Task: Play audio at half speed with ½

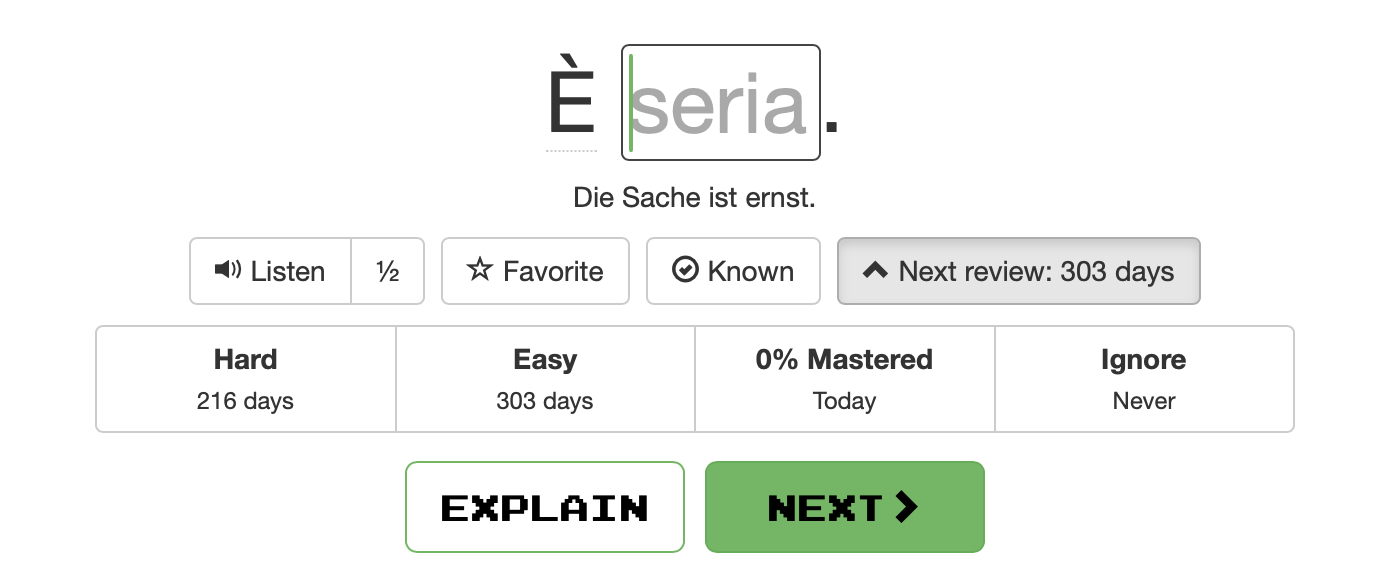Action: pyautogui.click(x=388, y=271)
